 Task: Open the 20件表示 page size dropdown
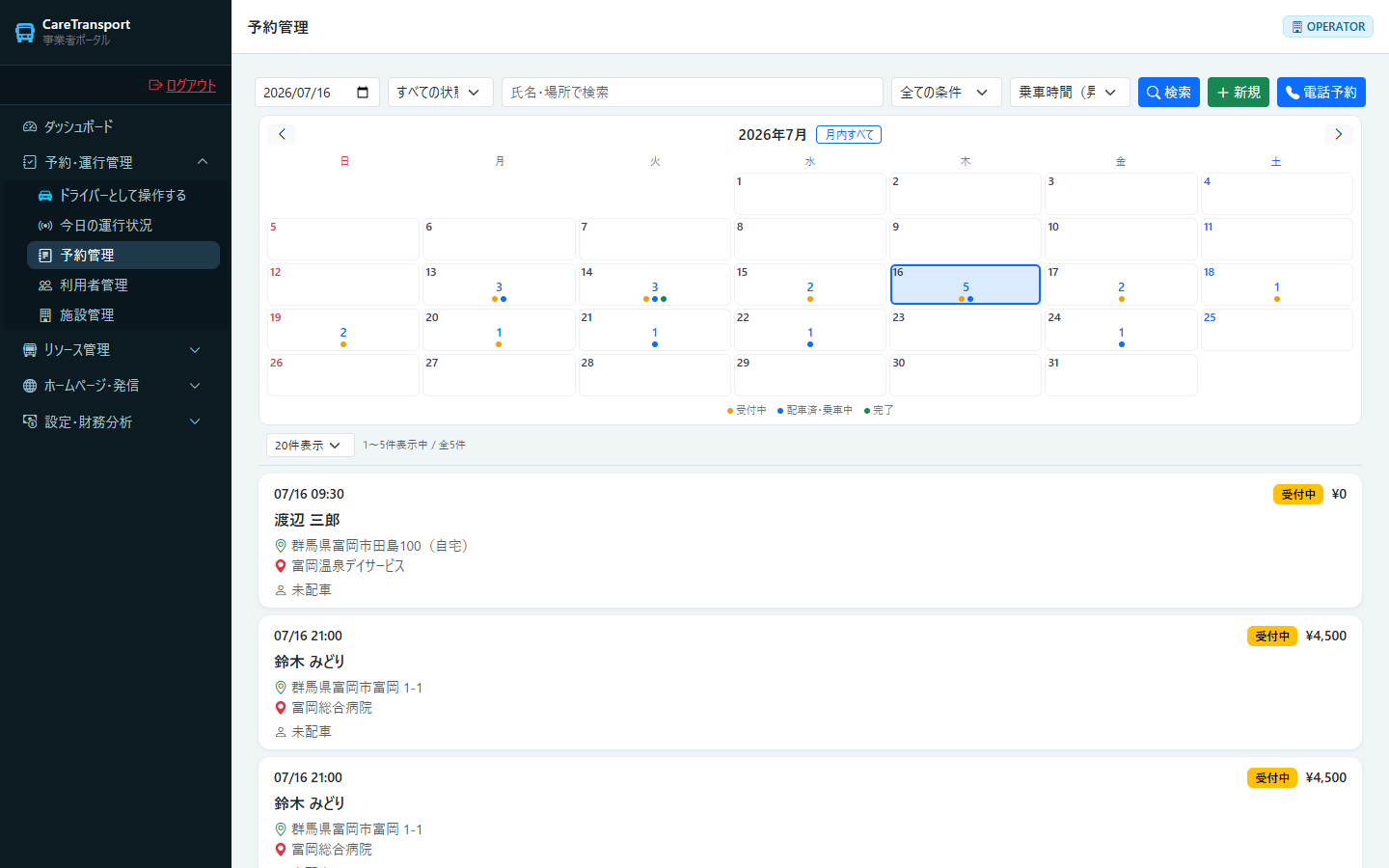click(311, 446)
